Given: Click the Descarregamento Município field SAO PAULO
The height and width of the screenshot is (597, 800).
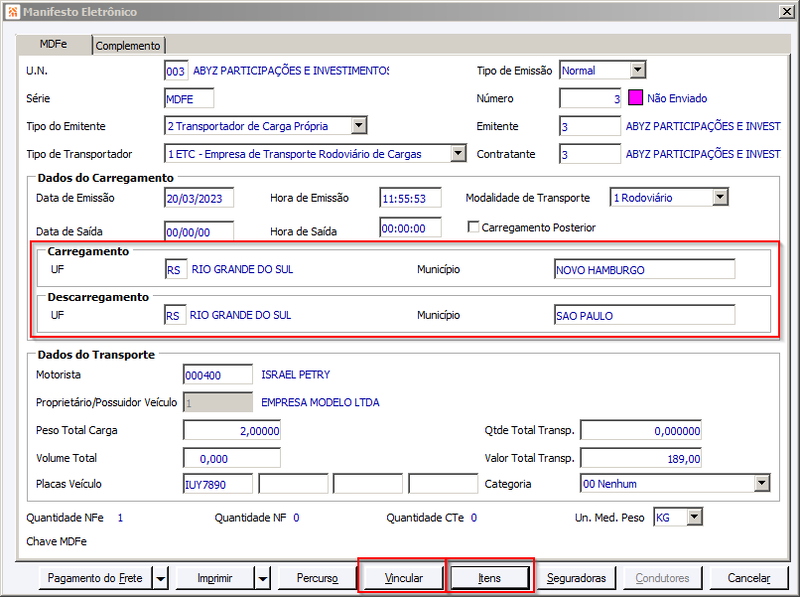Looking at the screenshot, I should [x=644, y=315].
